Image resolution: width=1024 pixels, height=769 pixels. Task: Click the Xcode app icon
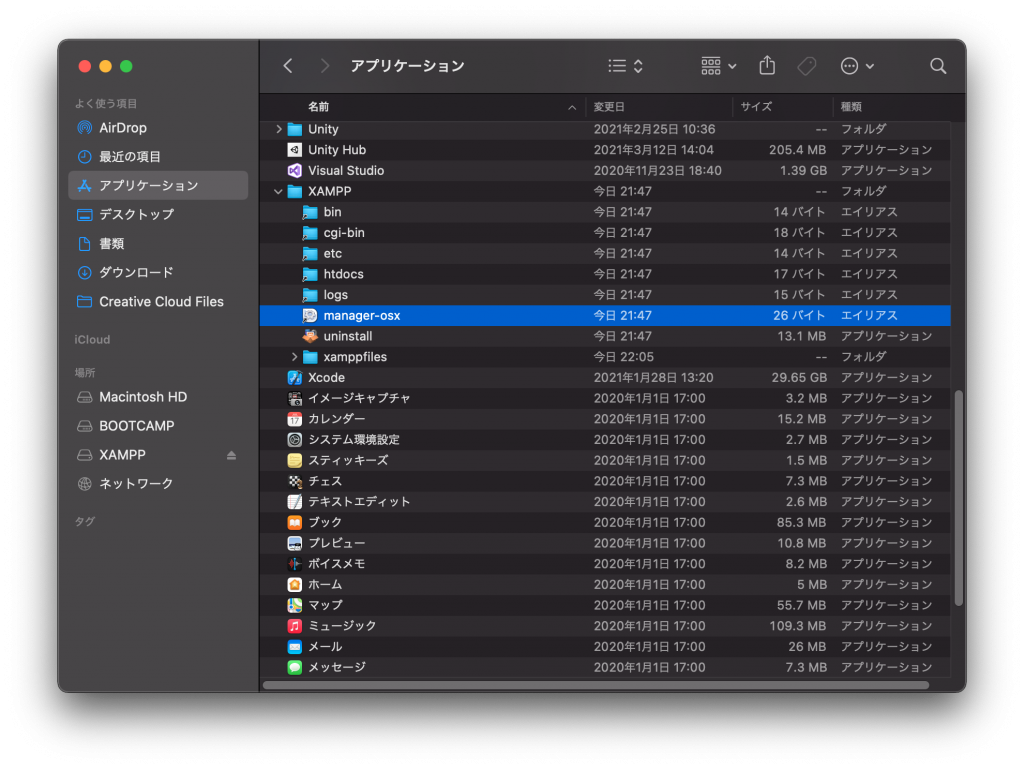(x=295, y=378)
